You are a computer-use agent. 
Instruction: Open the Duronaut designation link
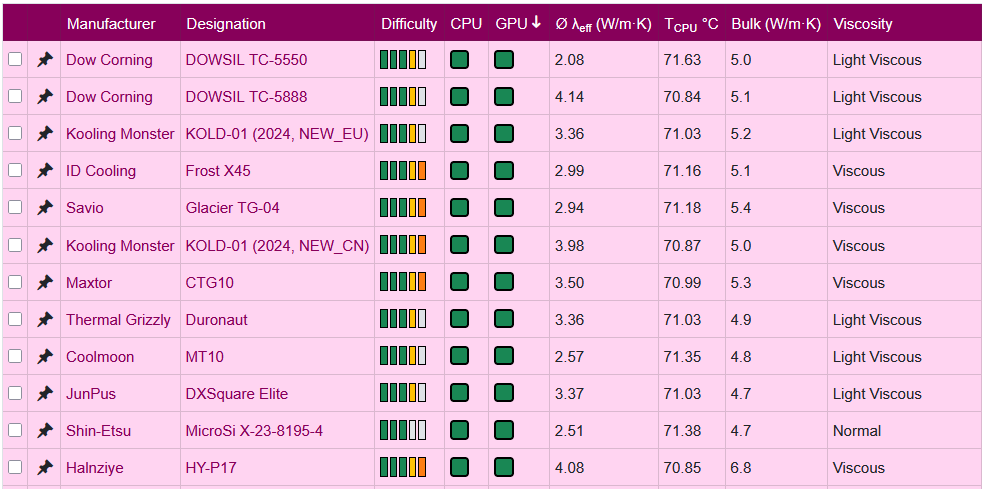[x=216, y=320]
